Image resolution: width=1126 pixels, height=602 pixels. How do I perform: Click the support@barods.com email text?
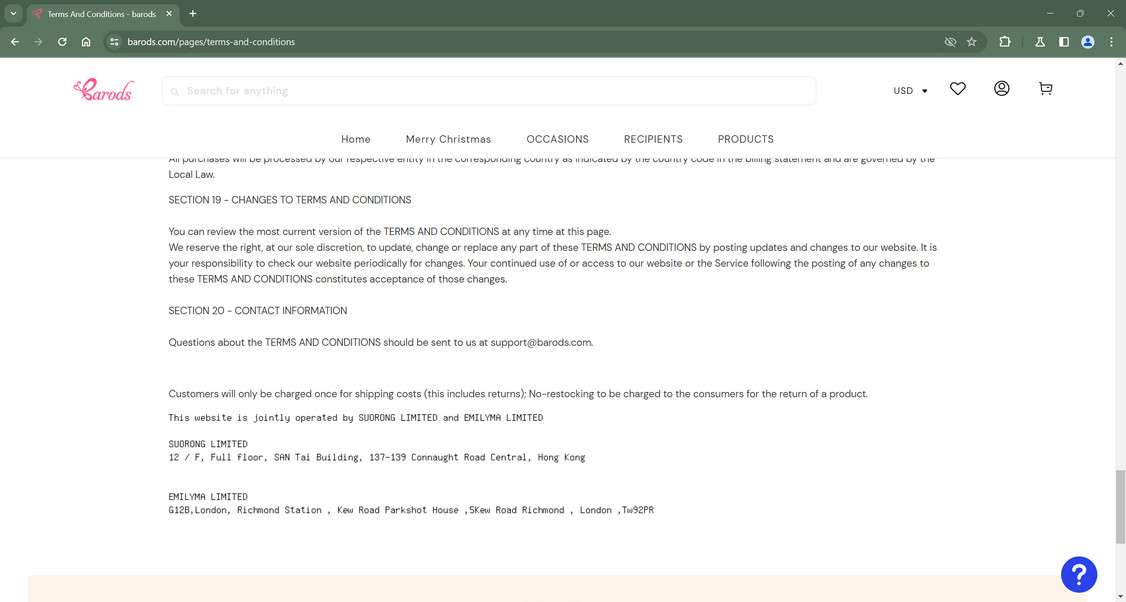(541, 343)
